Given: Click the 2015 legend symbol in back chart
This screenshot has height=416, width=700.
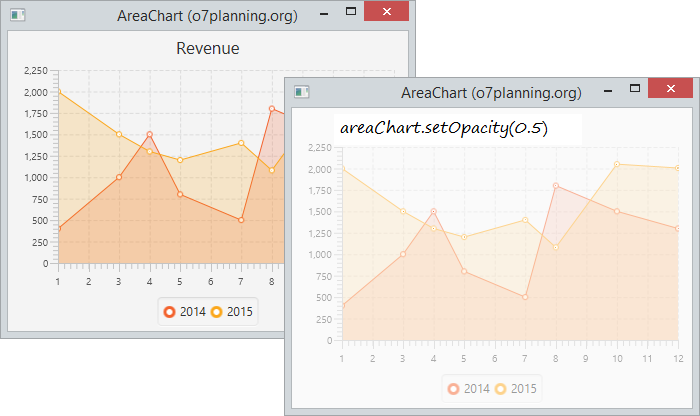Looking at the screenshot, I should (217, 312).
